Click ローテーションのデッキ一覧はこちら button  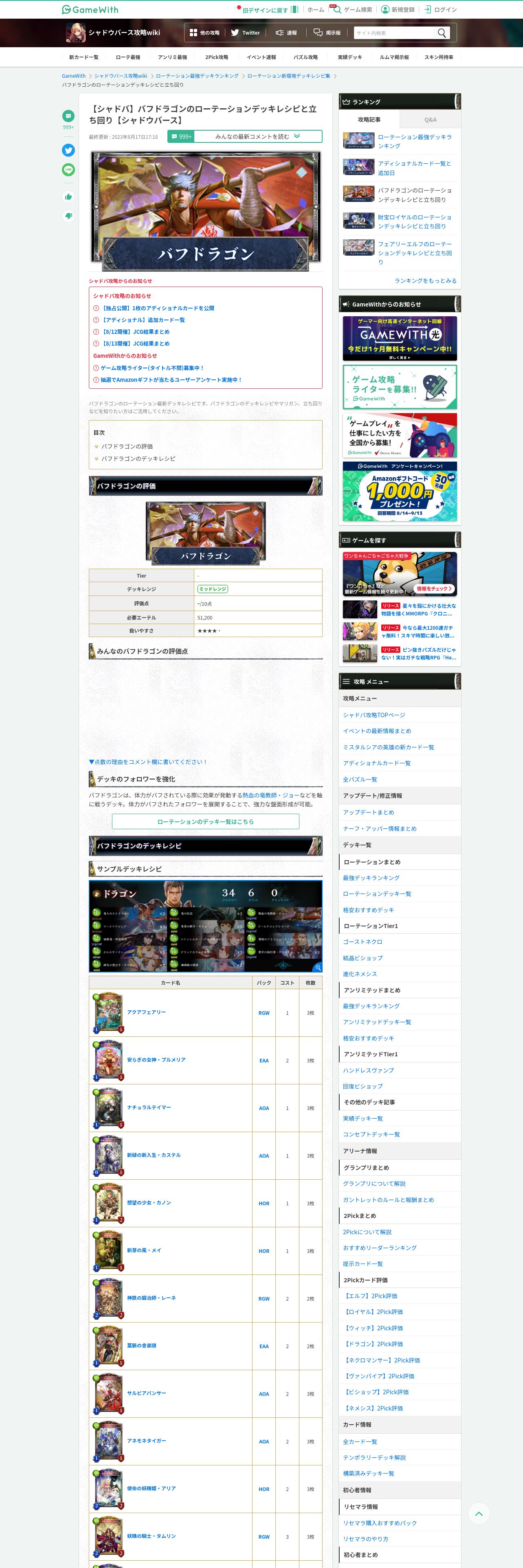[x=206, y=821]
